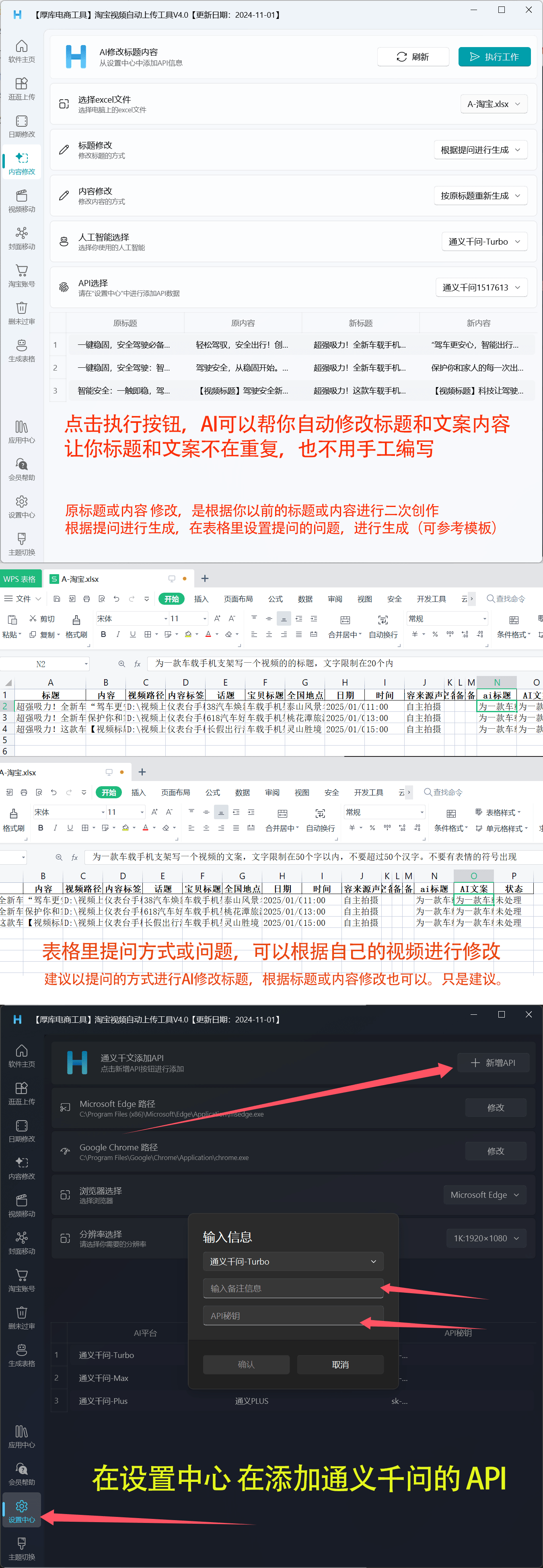Click the 刷新 refresh button
The image size is (543, 1568).
pos(413,57)
